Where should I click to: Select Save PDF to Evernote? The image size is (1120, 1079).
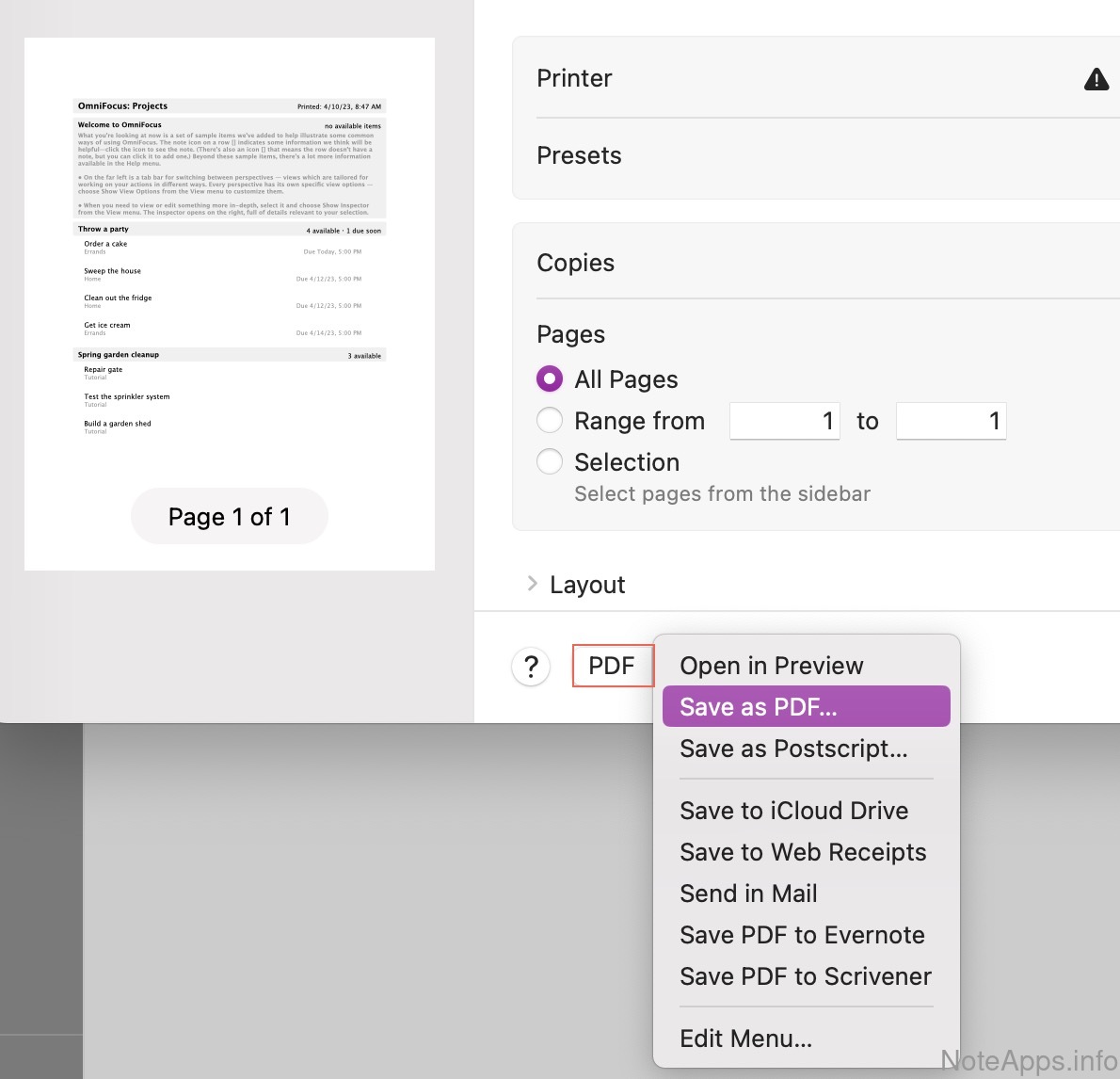(802, 935)
